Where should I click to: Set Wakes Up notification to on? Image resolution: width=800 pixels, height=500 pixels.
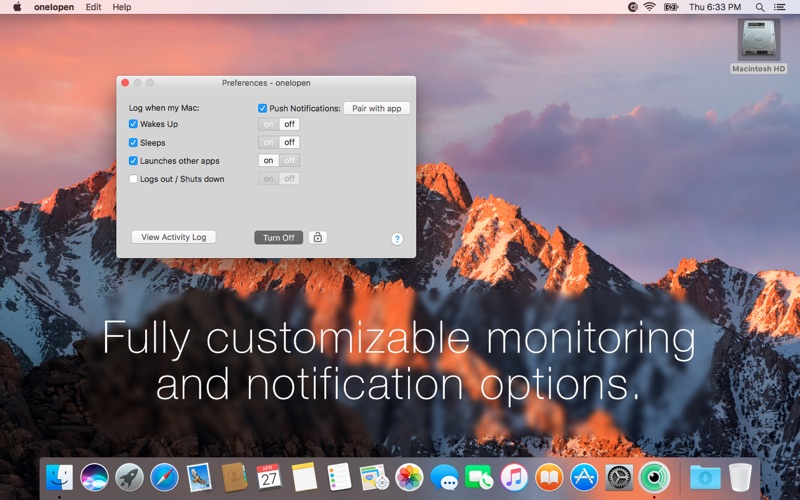pos(268,124)
